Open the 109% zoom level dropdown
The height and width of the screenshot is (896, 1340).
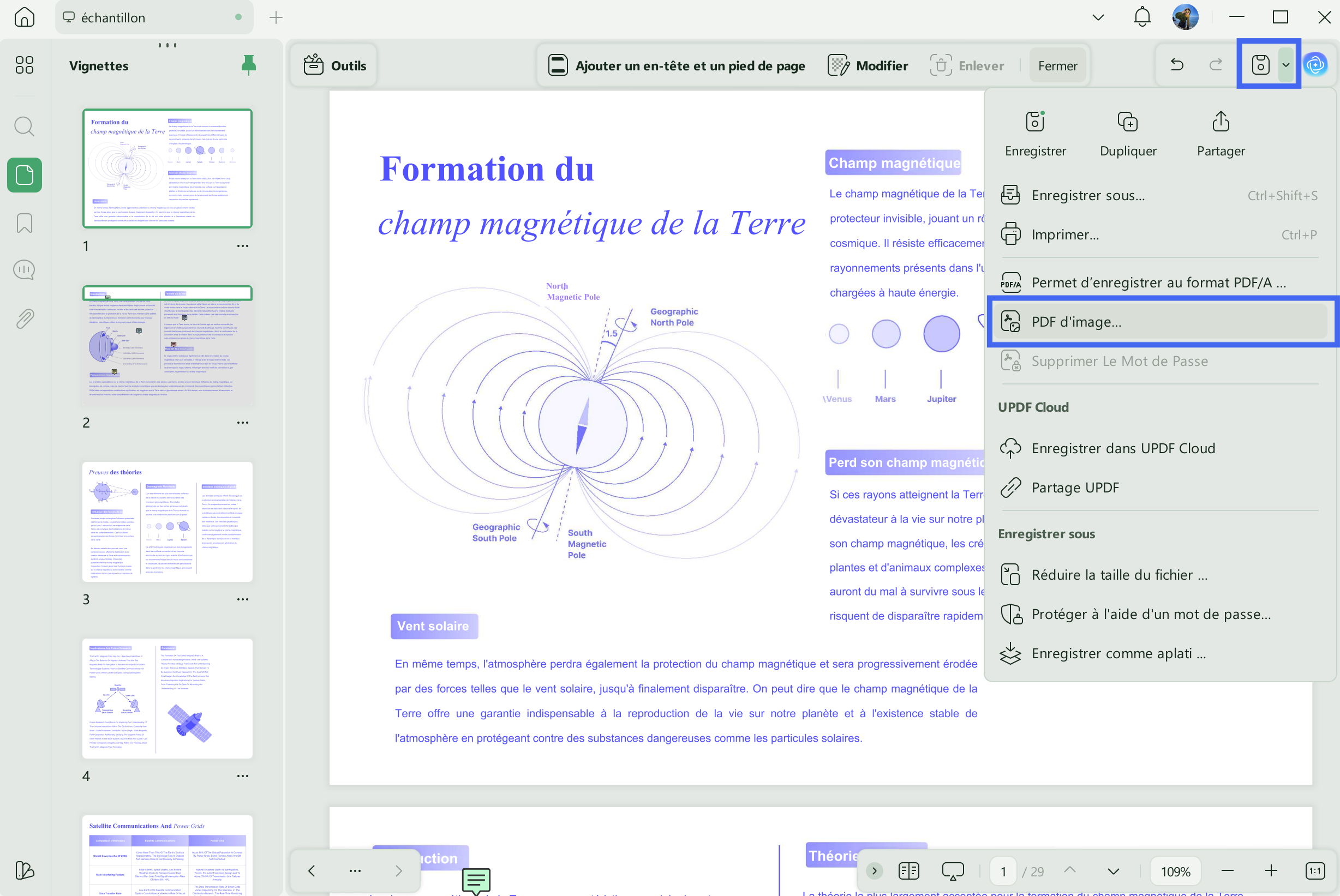pos(1175,871)
